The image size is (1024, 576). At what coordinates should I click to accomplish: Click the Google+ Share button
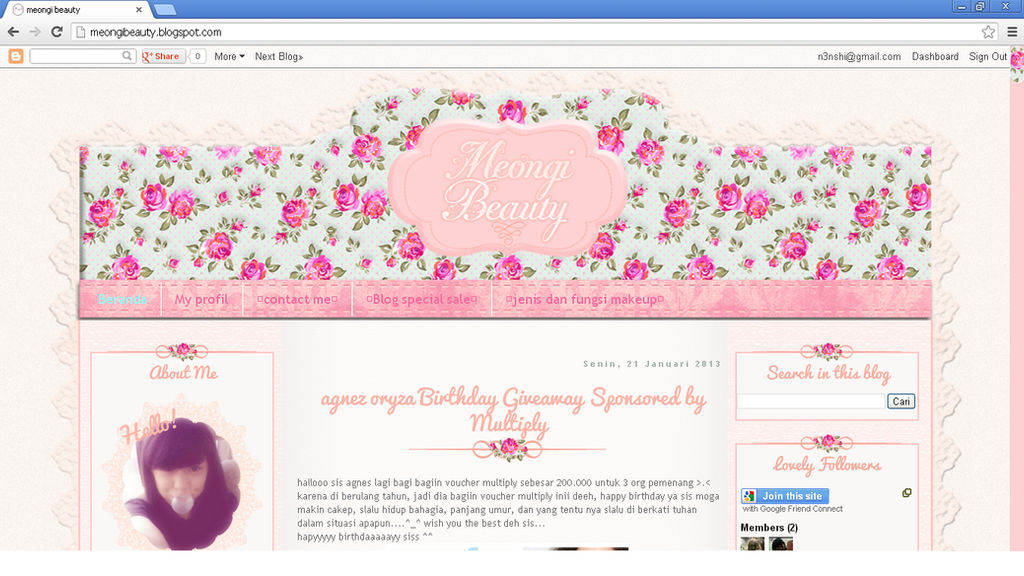click(x=163, y=56)
